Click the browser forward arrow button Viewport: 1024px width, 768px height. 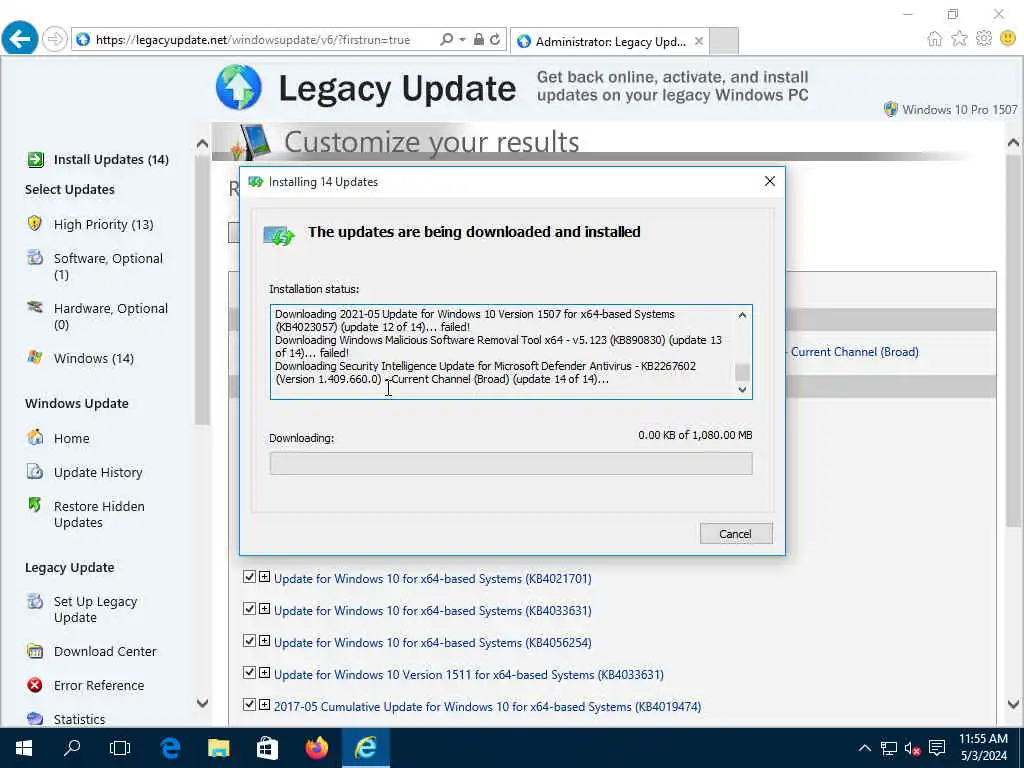[55, 39]
